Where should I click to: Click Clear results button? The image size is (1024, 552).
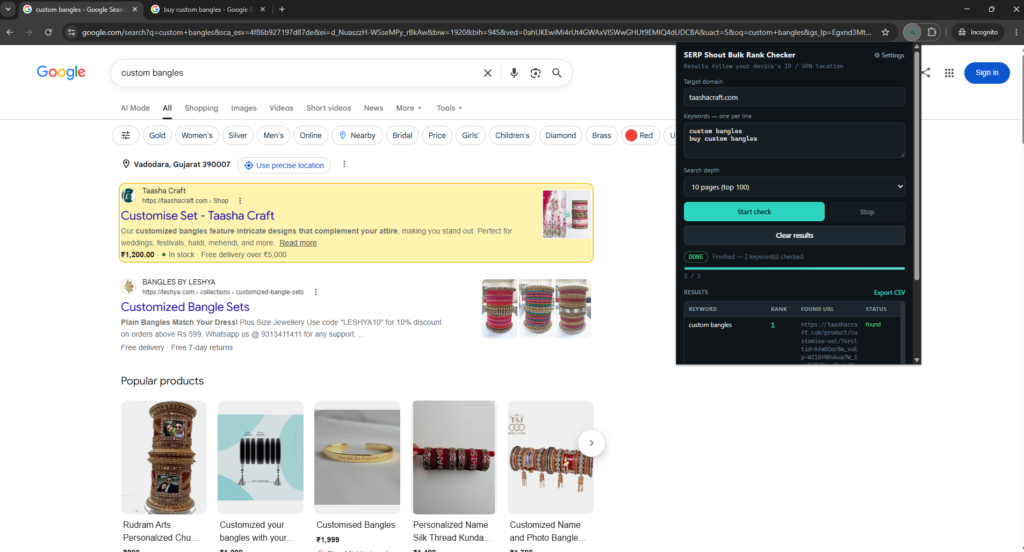[794, 235]
